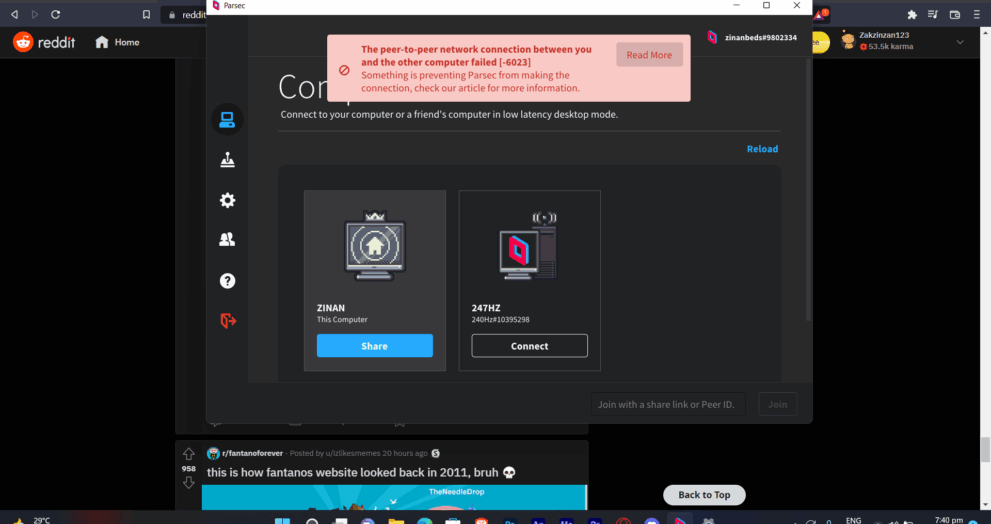This screenshot has height=524, width=991.
Task: Click the error -6023 headline text
Action: point(477,56)
